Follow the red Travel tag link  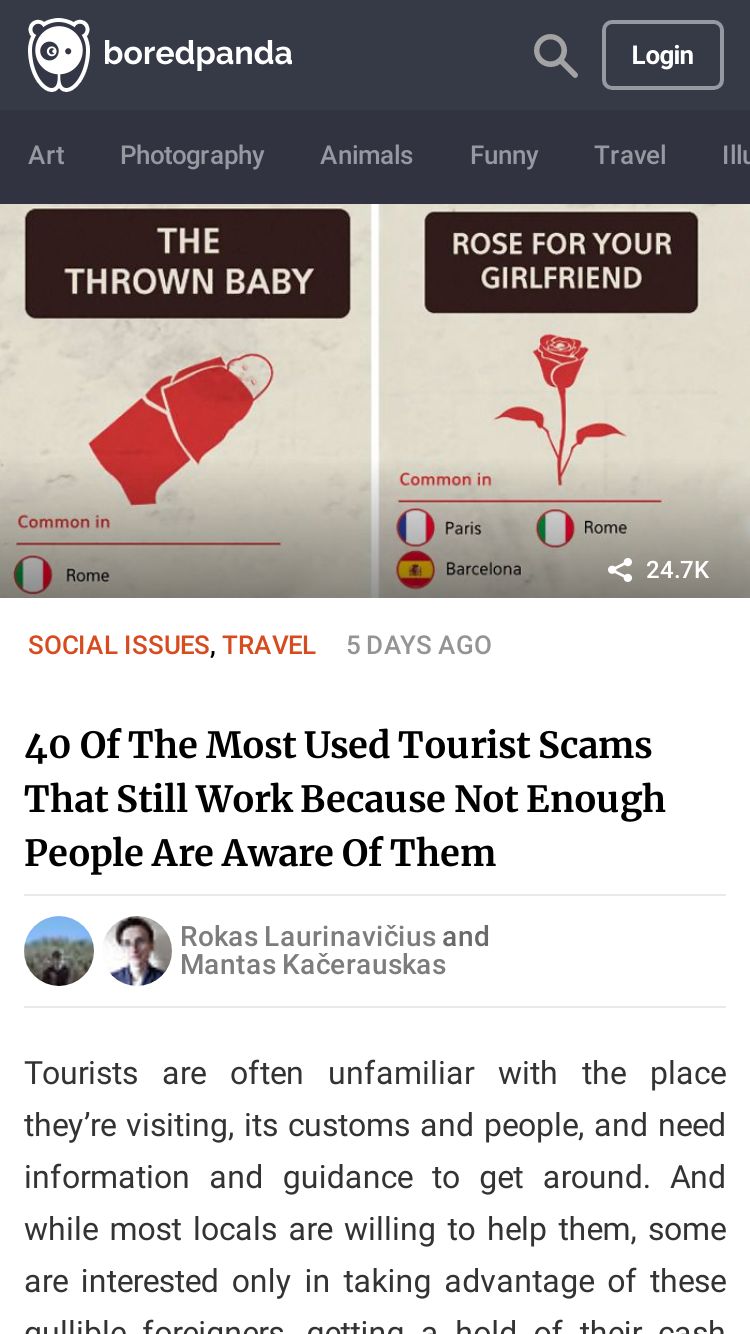(269, 645)
